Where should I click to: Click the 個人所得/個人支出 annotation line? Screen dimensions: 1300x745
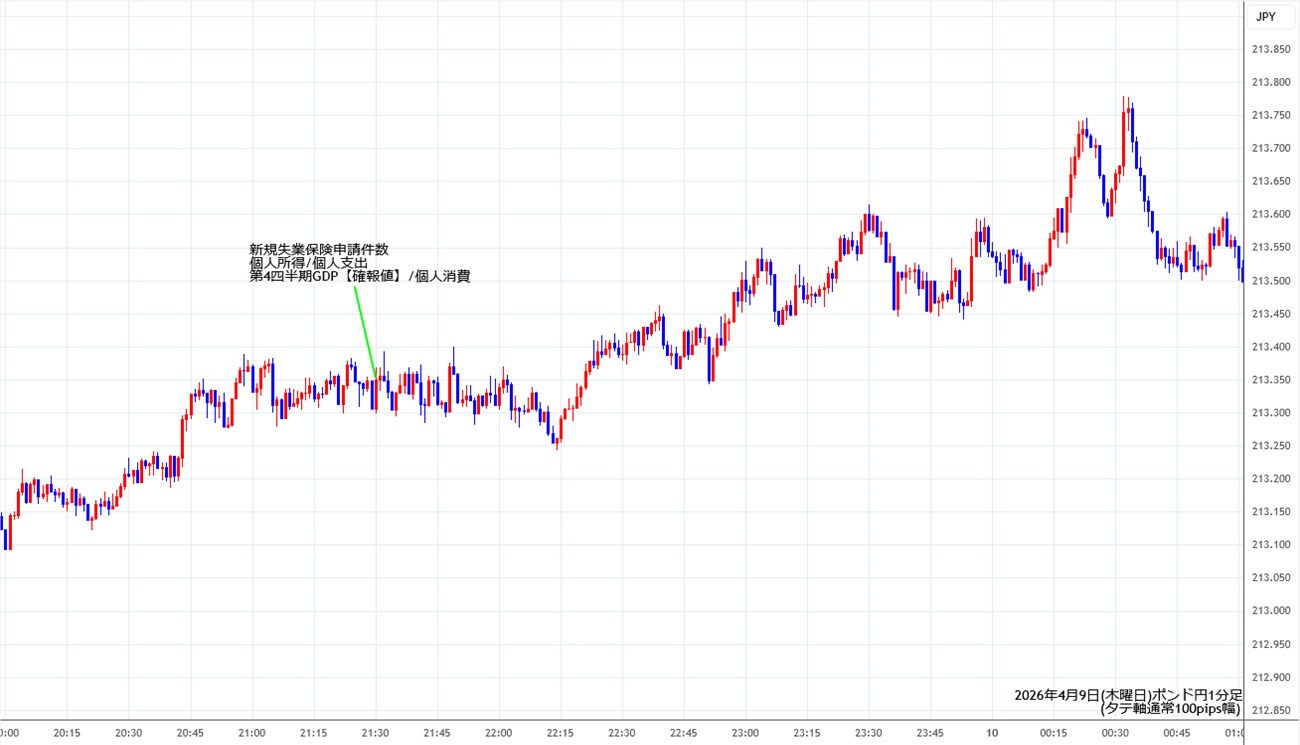(x=308, y=263)
